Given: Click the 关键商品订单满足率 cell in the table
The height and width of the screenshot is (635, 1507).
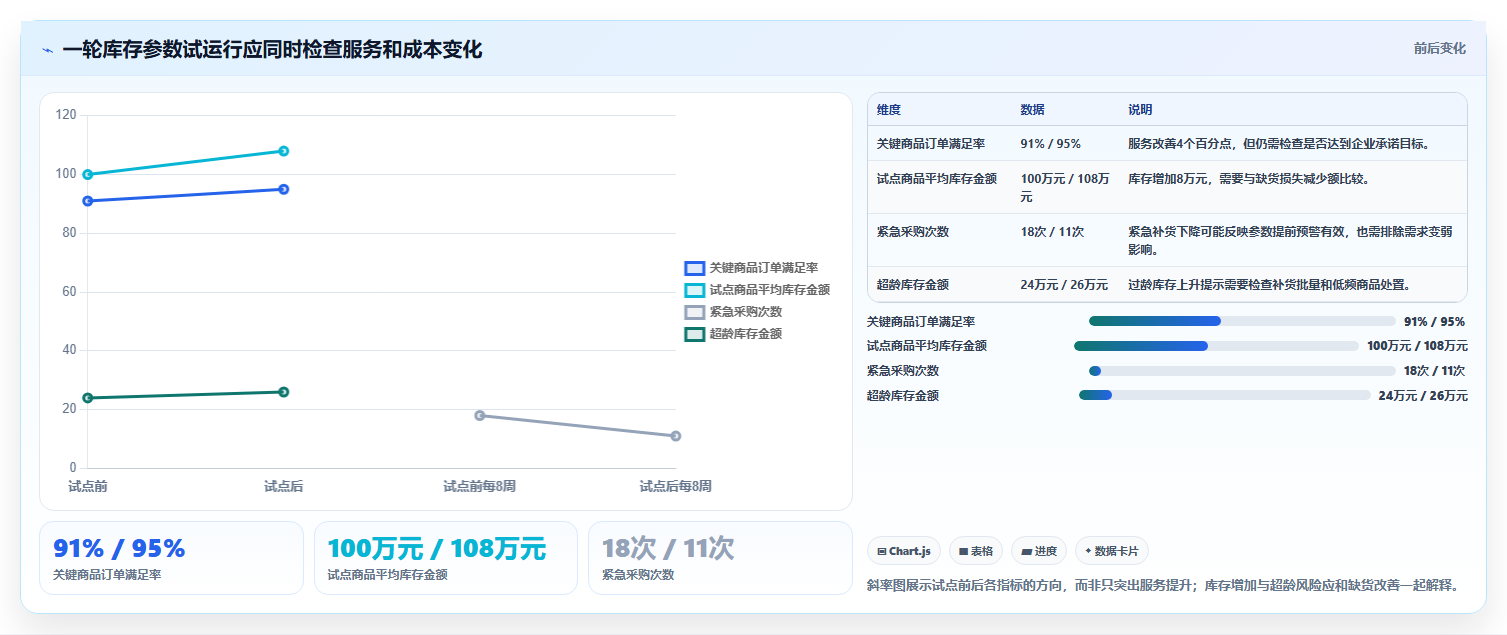Looking at the screenshot, I should coord(939,143).
